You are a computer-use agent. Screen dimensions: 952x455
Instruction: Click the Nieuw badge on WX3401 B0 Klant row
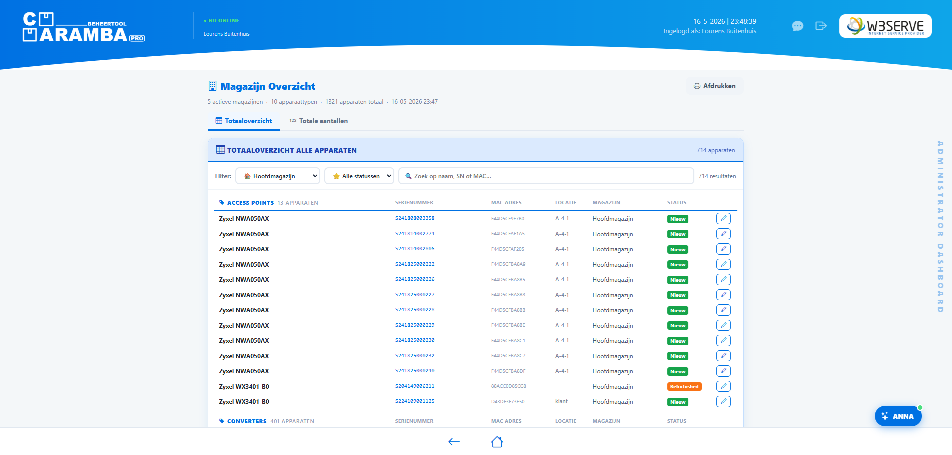(677, 402)
